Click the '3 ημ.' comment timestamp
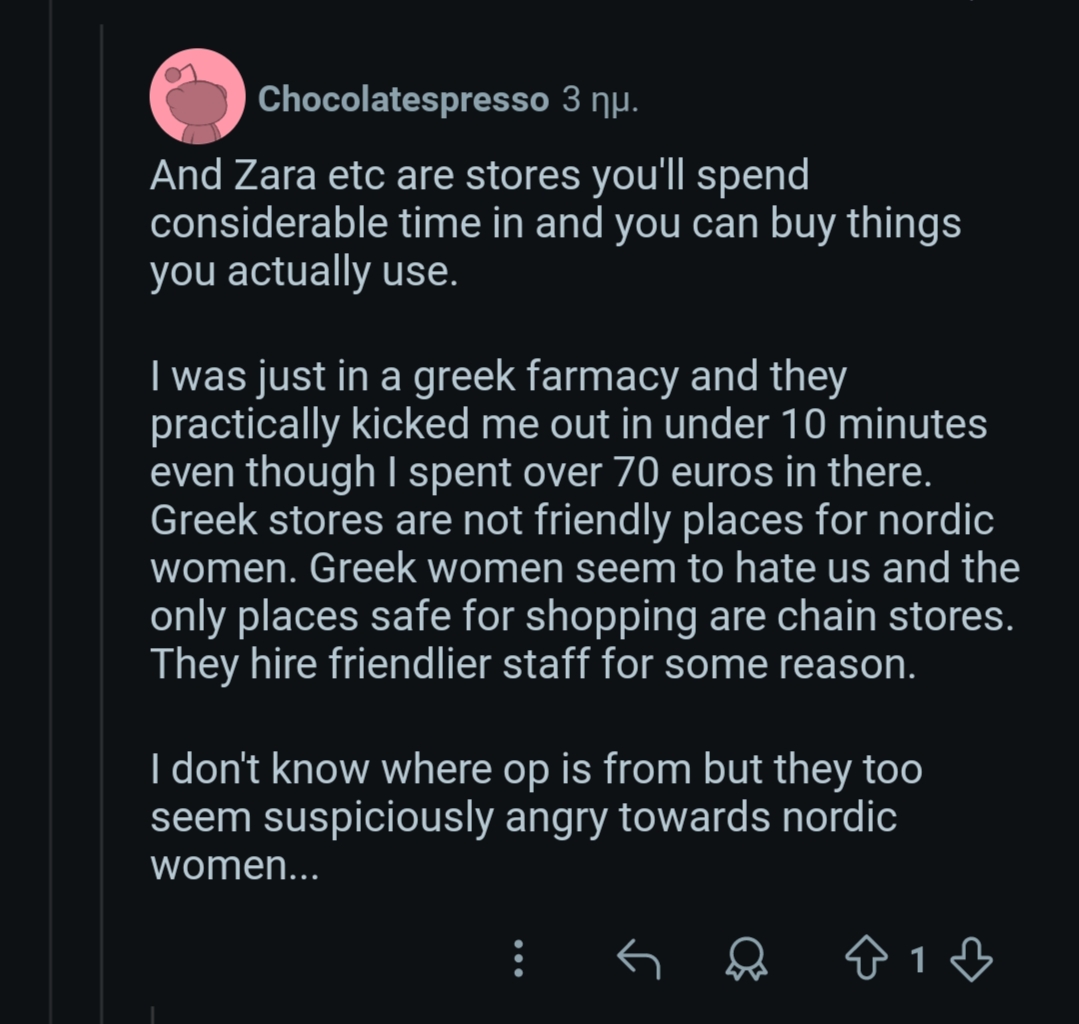Viewport: 1079px width, 1024px height. tap(599, 100)
